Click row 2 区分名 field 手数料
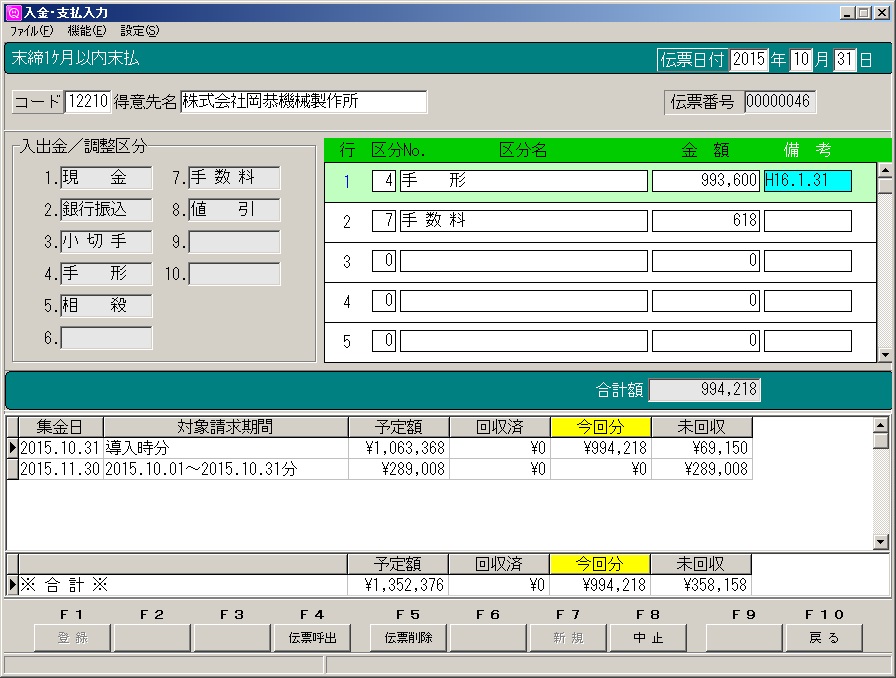 [523, 221]
